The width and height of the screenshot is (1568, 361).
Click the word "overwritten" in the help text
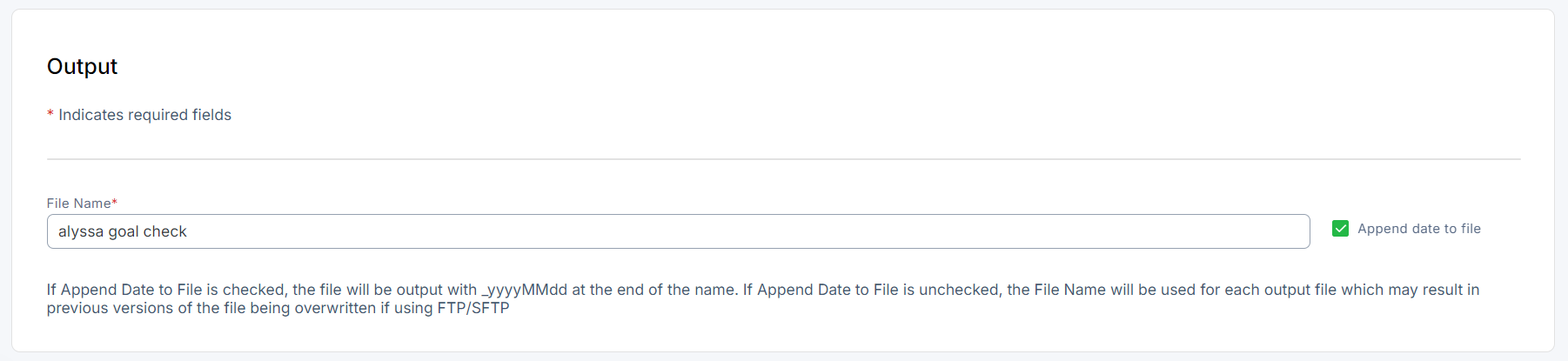tap(335, 308)
